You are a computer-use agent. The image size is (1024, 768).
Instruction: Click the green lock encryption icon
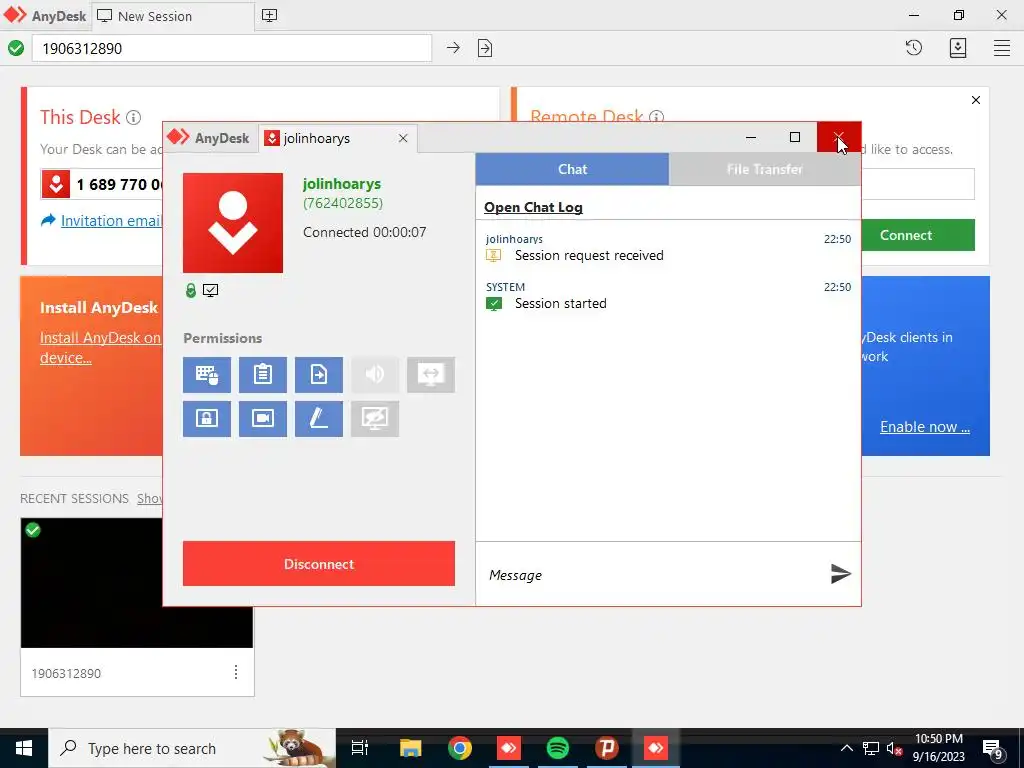coord(191,291)
